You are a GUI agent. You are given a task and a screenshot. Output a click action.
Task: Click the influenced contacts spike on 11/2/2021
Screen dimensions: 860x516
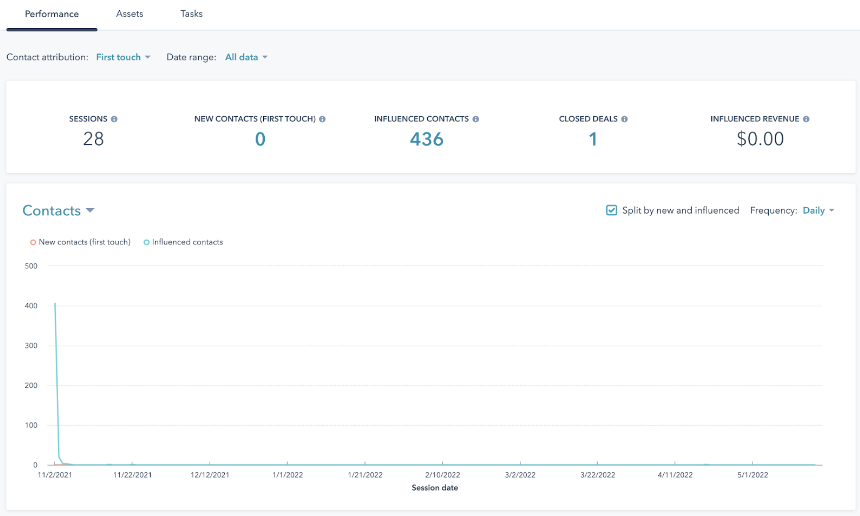55,304
